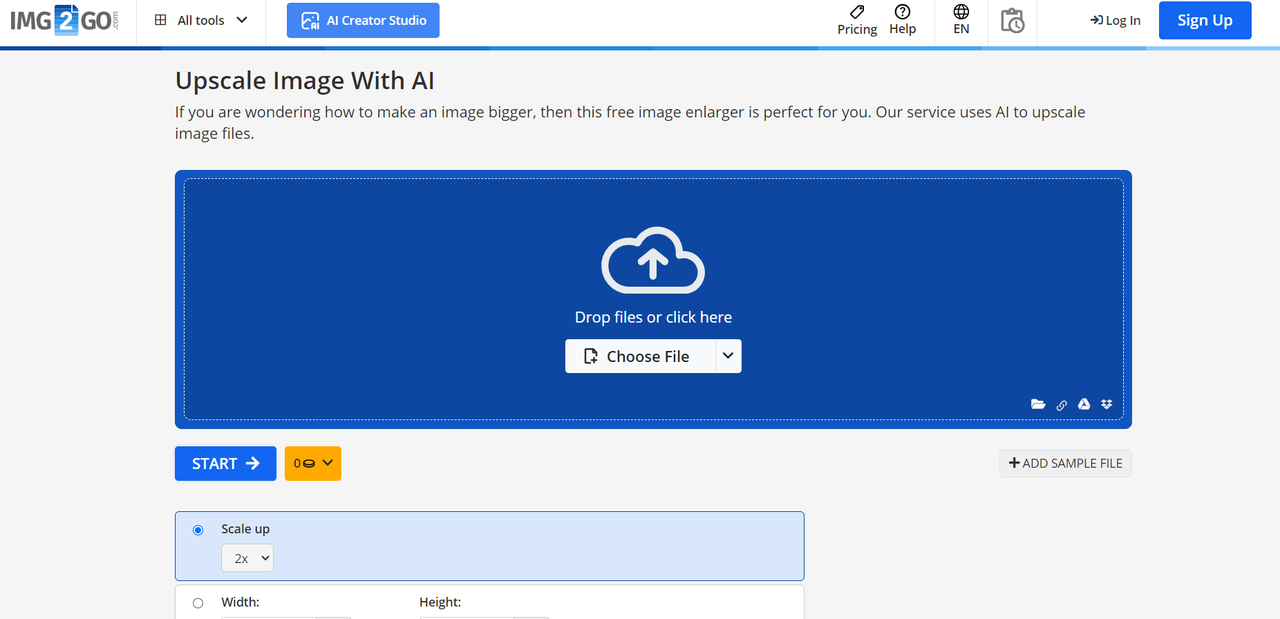Open the All tools menu
Image resolution: width=1280 pixels, height=619 pixels.
201,21
